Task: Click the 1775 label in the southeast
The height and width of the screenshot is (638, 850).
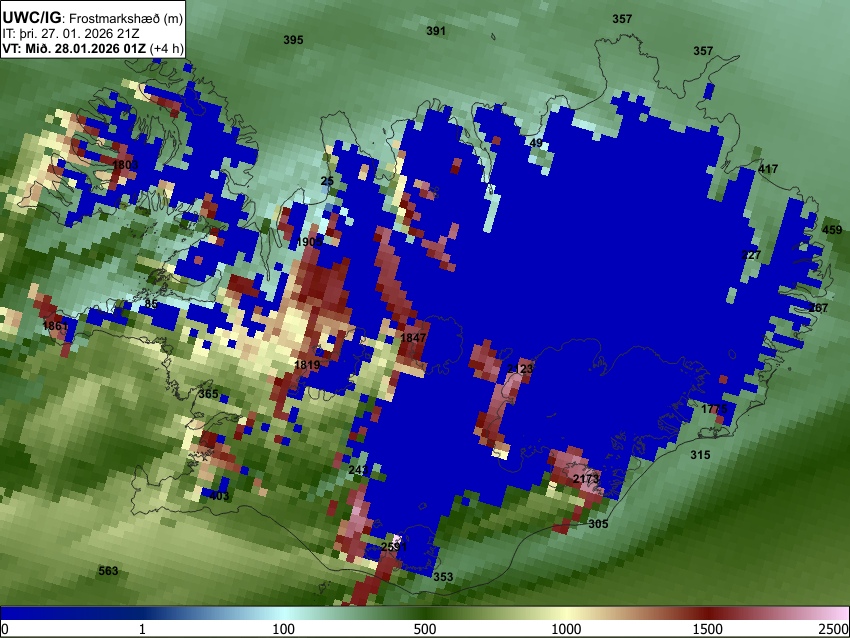Action: tap(714, 409)
